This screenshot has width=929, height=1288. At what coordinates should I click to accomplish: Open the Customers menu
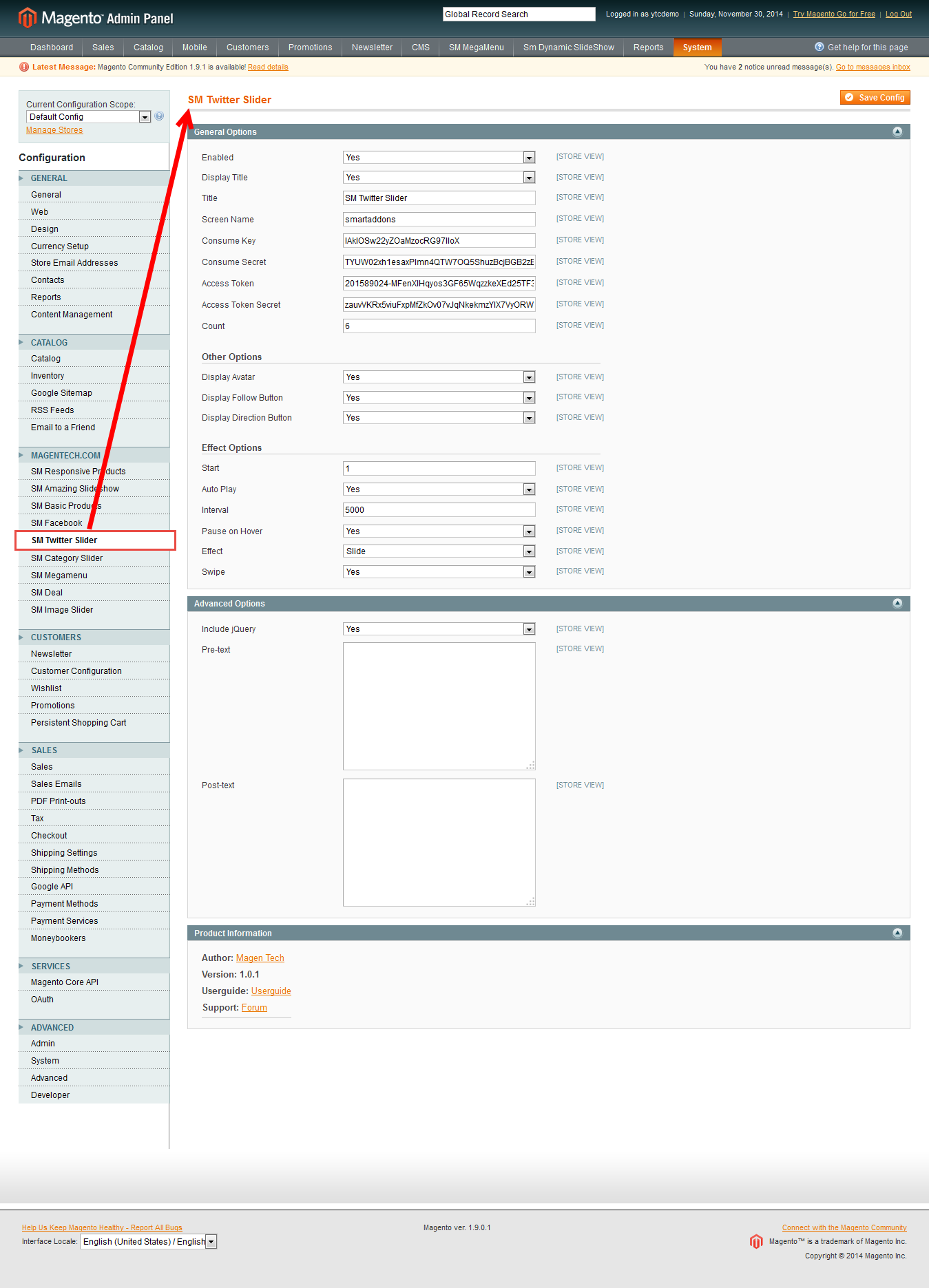coord(248,47)
